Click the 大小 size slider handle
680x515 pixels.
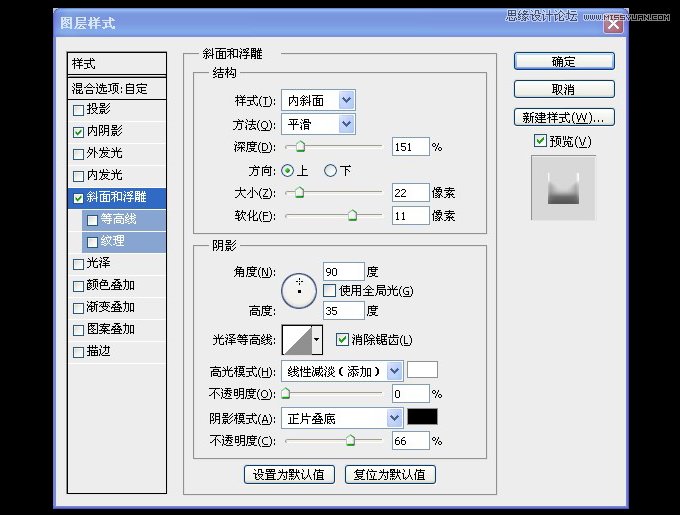299,192
